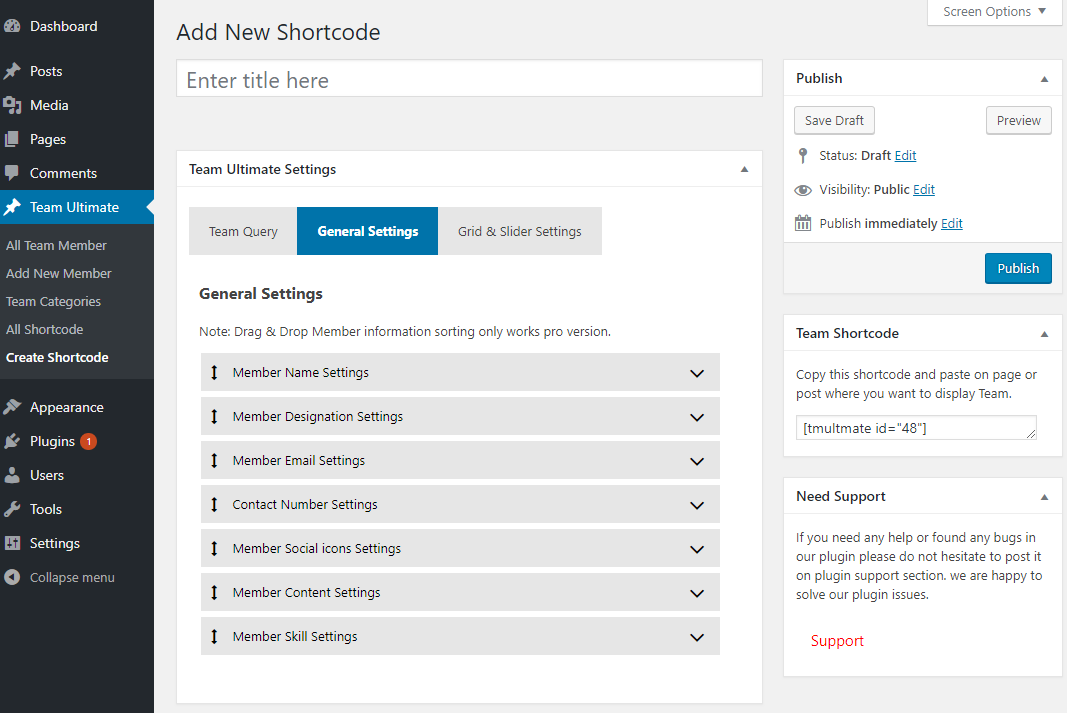Click the Preview button
This screenshot has width=1067, height=713.
[1019, 120]
